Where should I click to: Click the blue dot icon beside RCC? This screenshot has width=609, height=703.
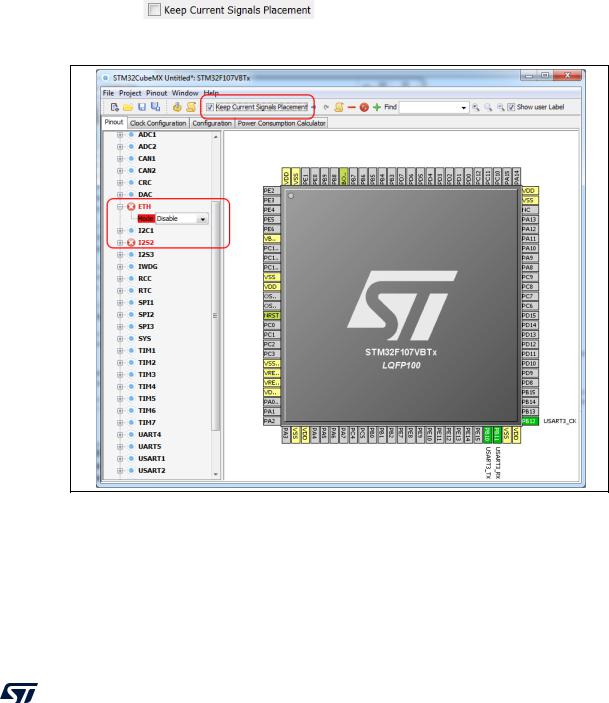(131, 278)
